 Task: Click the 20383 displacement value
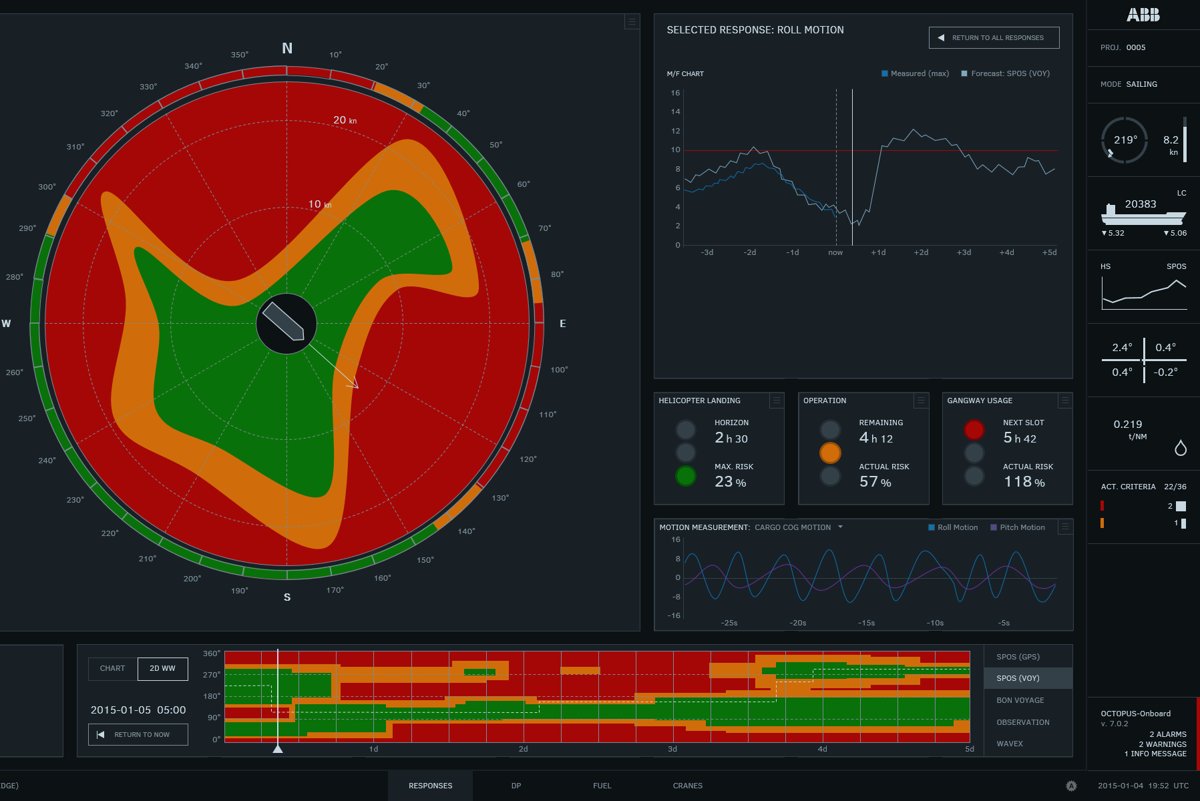pos(1141,204)
